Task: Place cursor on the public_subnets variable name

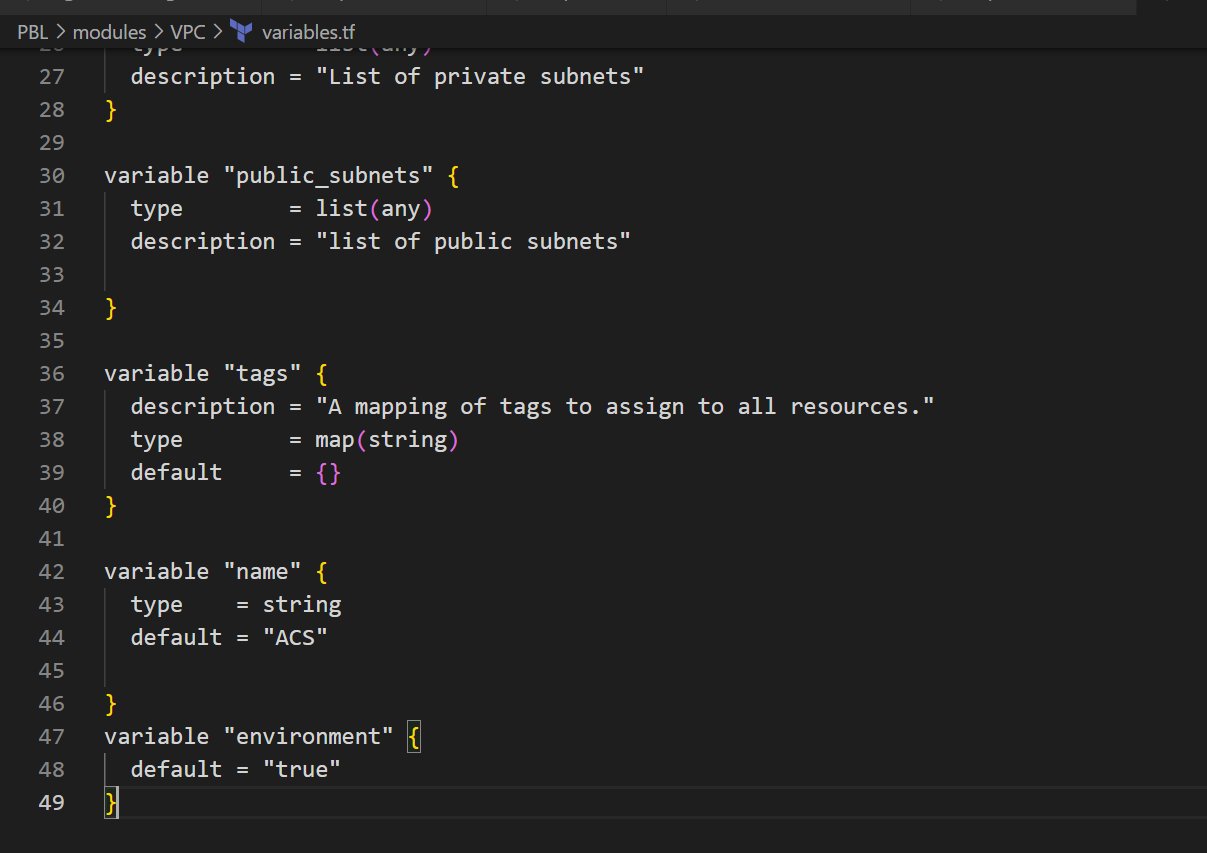Action: point(330,175)
